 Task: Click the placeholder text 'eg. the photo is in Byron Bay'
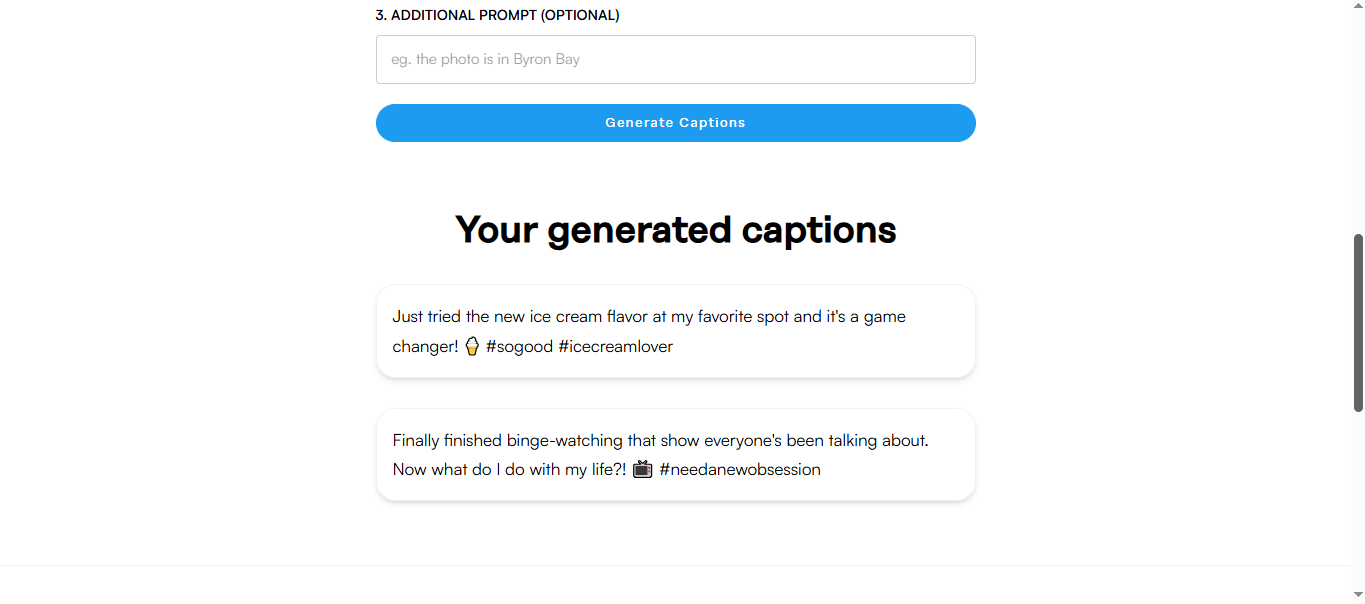click(485, 59)
